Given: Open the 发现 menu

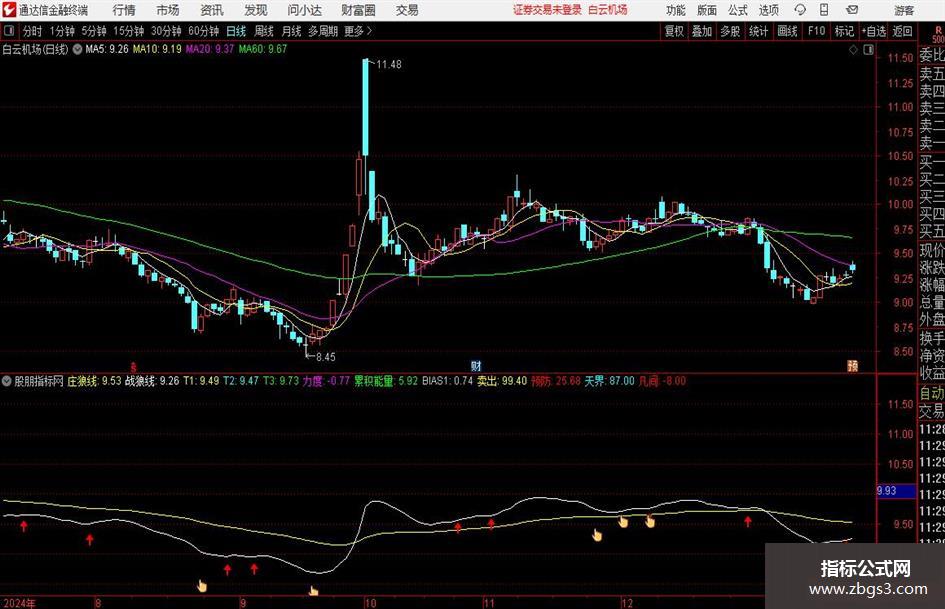Looking at the screenshot, I should (x=256, y=10).
